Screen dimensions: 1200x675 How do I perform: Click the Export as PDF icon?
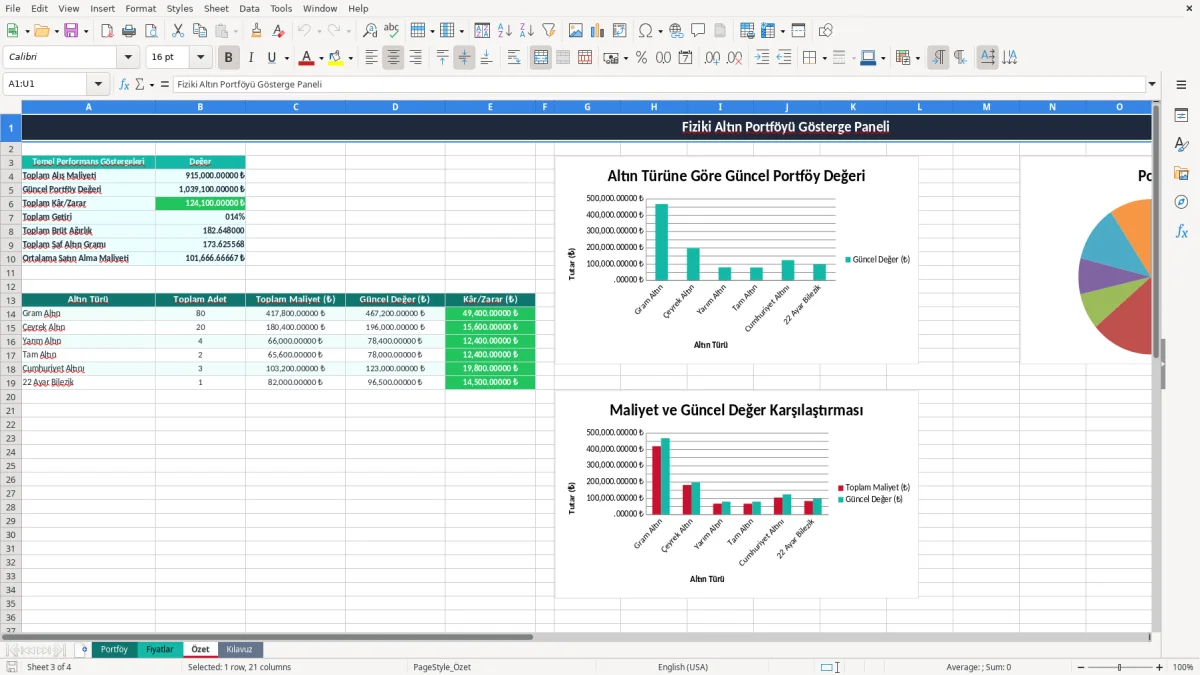pyautogui.click(x=107, y=31)
